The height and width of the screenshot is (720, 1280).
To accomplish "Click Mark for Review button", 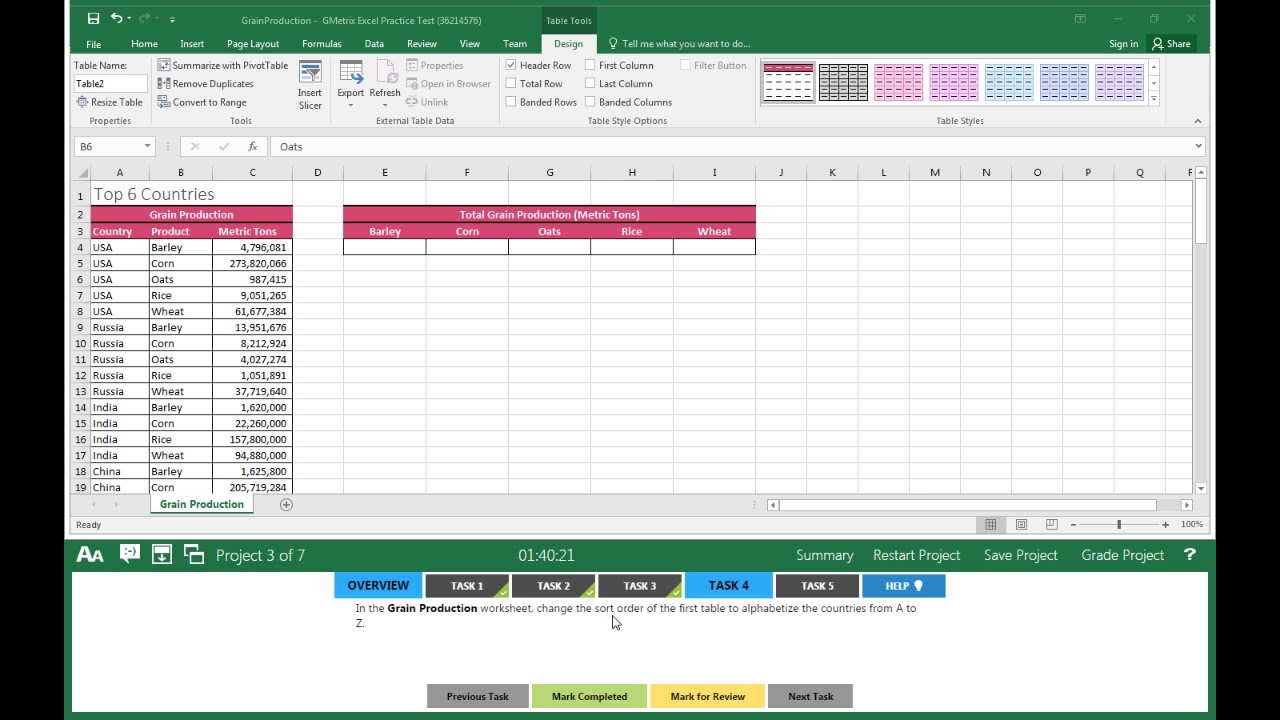I will (x=707, y=697).
